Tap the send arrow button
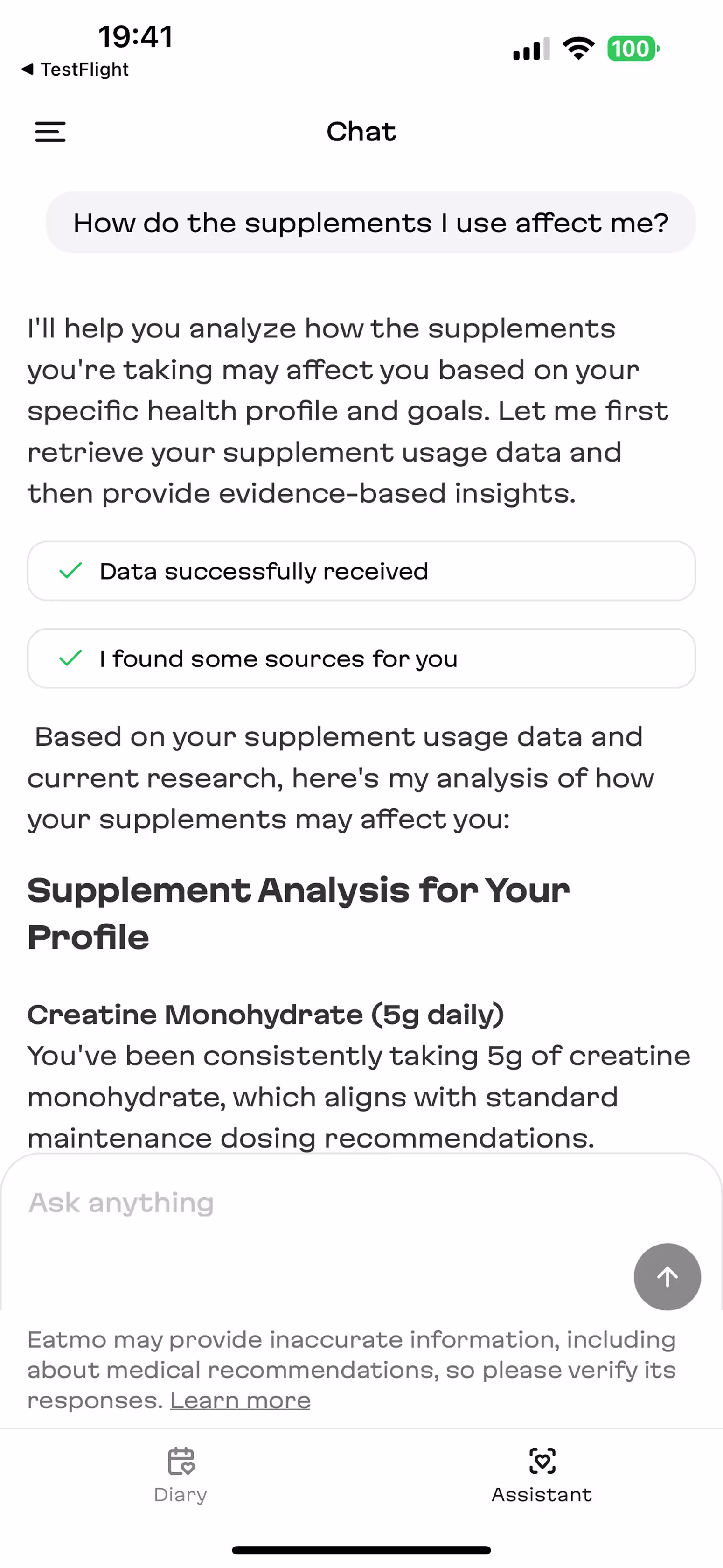 point(667,1277)
